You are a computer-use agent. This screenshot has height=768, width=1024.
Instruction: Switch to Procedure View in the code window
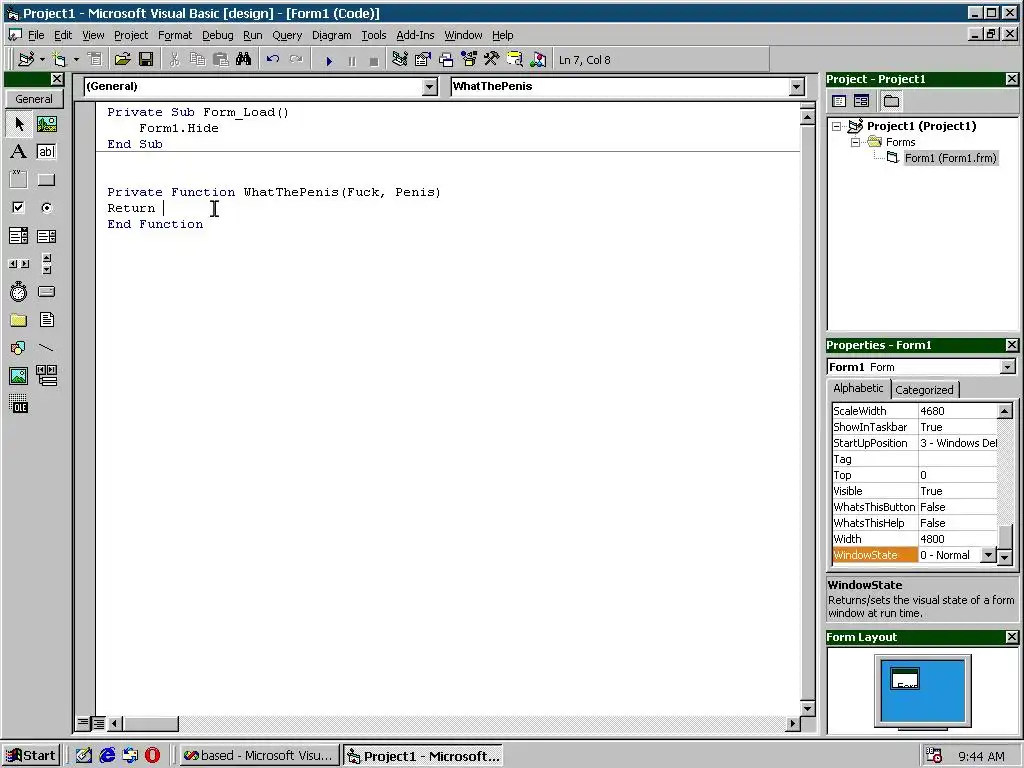coord(83,724)
